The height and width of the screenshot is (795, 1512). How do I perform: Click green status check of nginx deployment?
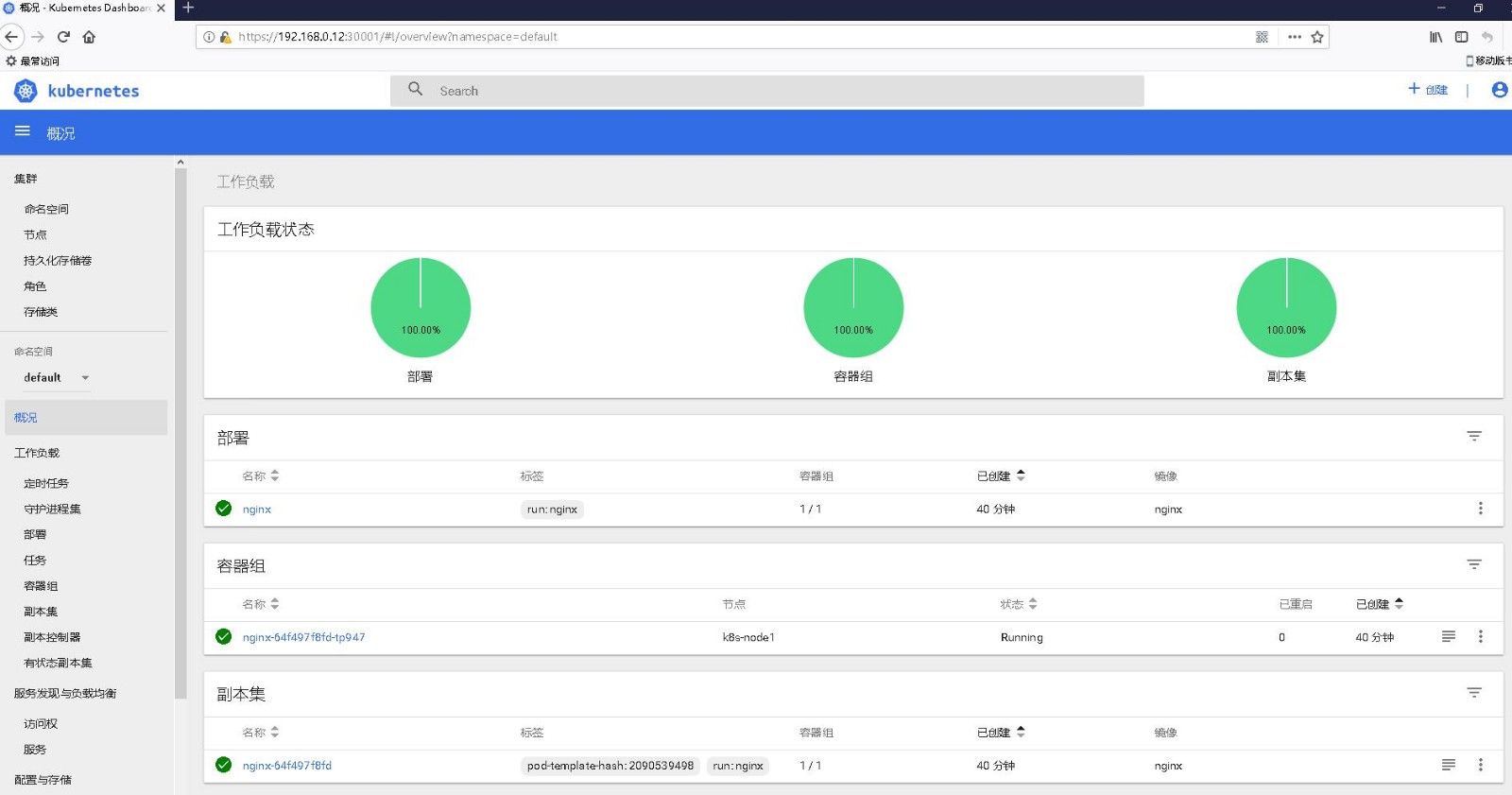tap(223, 509)
